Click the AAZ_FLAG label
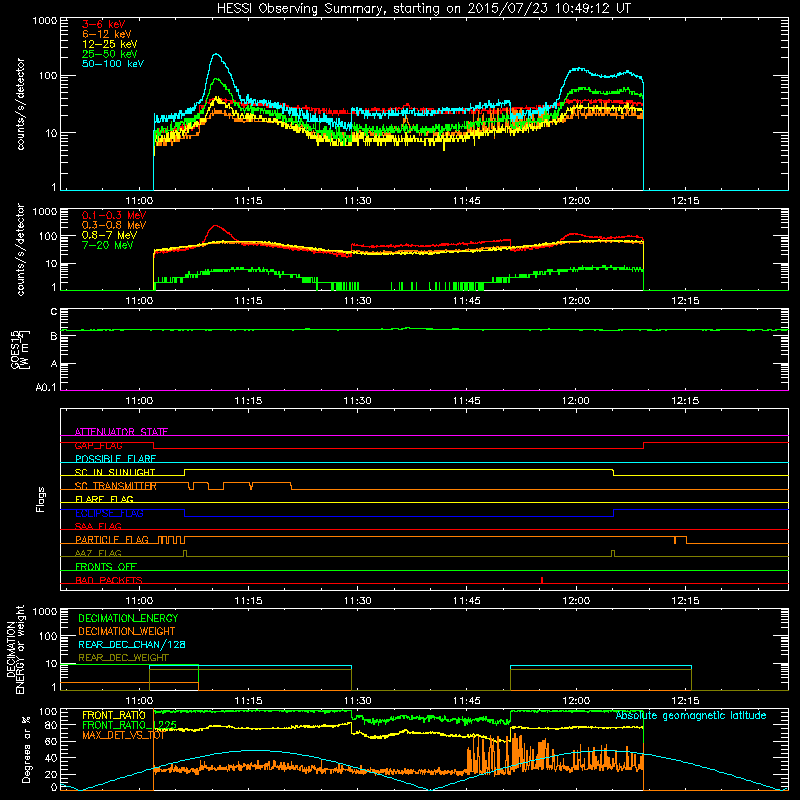 coord(98,553)
